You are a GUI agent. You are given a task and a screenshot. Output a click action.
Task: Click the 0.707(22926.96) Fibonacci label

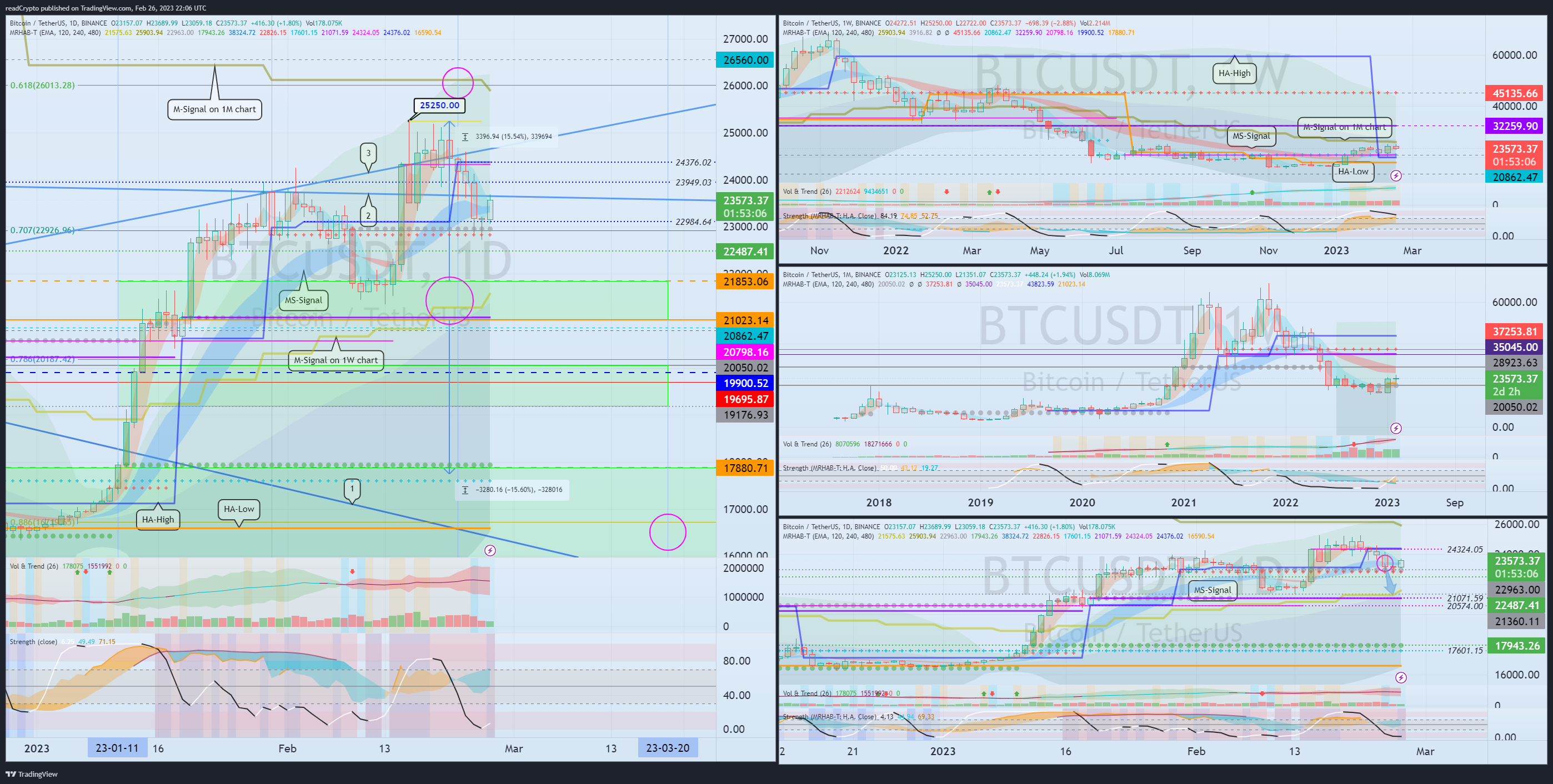click(42, 230)
